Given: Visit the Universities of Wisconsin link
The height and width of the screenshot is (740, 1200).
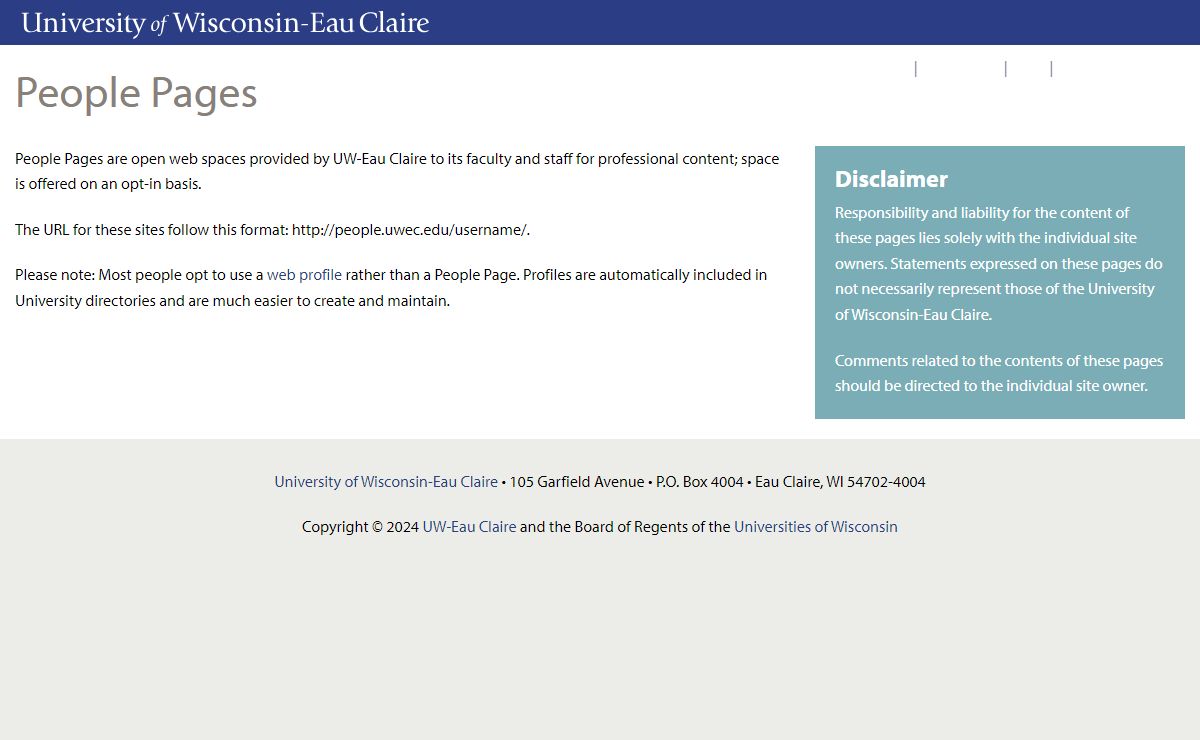Looking at the screenshot, I should pos(816,527).
